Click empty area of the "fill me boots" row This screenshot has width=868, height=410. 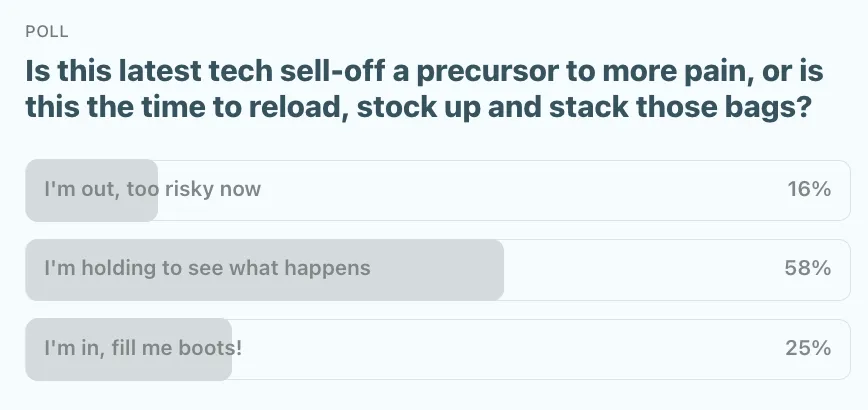click(x=500, y=348)
